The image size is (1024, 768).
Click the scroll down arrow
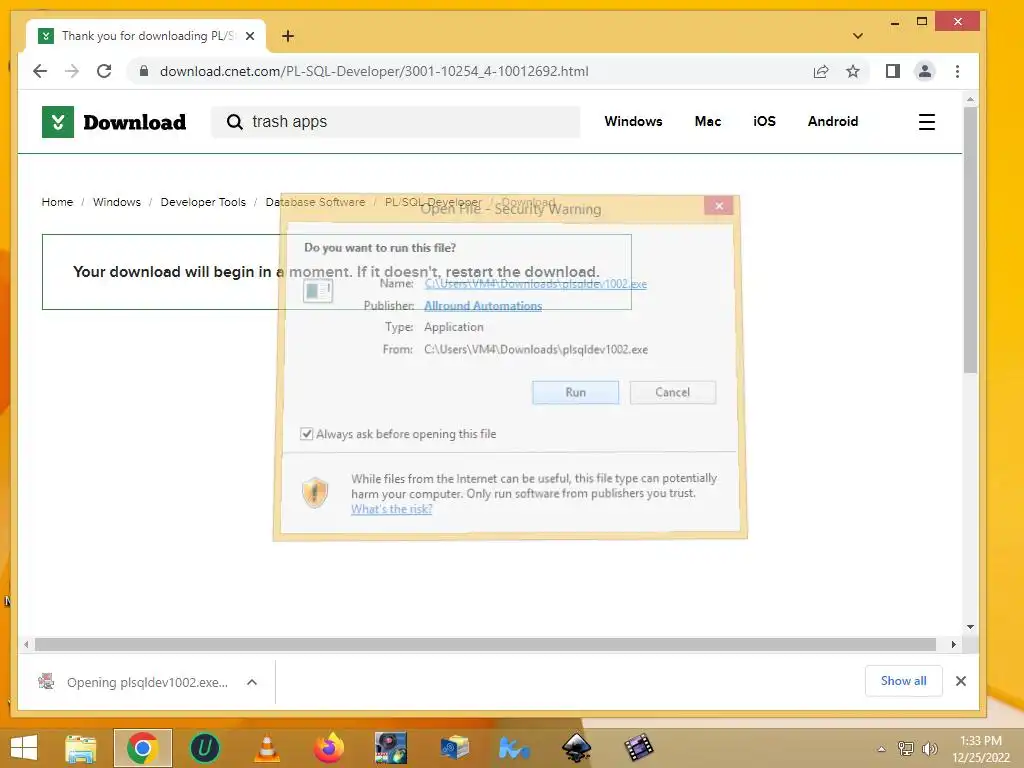point(970,627)
